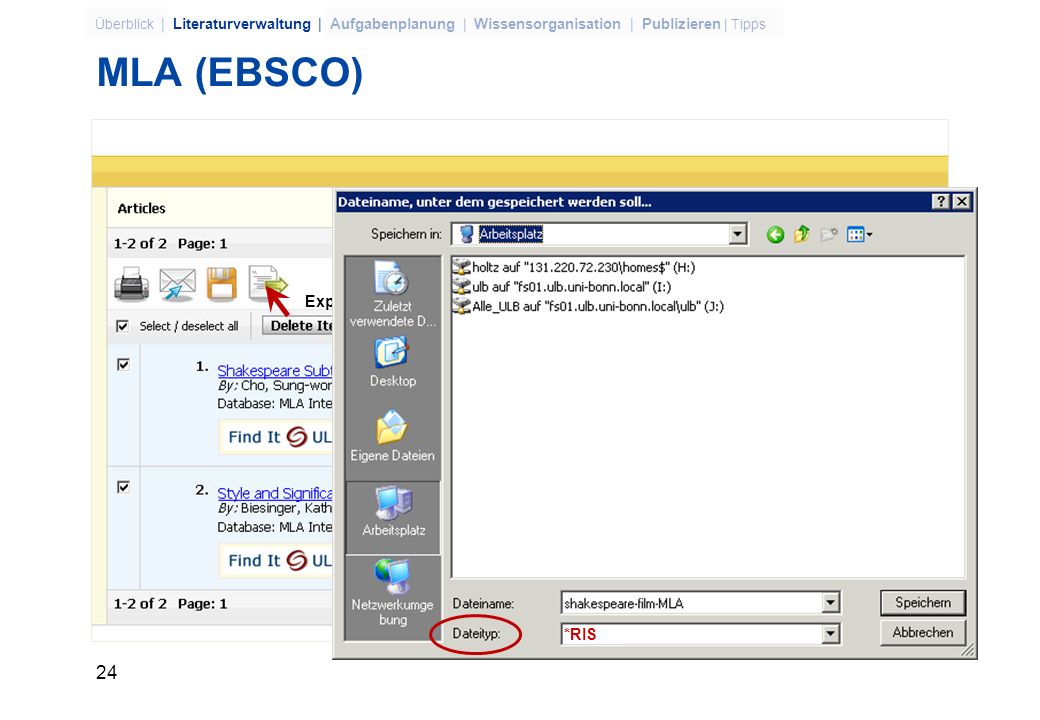
Task: Open the Wissensorganisation navigation tab
Action: click(x=547, y=24)
